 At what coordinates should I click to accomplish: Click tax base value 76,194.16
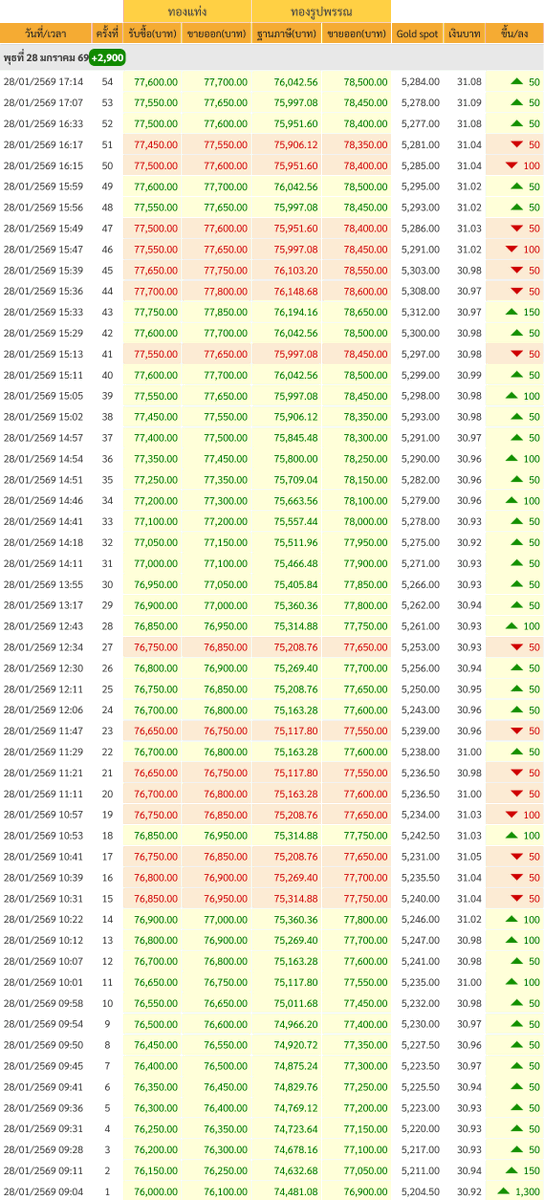pos(296,312)
